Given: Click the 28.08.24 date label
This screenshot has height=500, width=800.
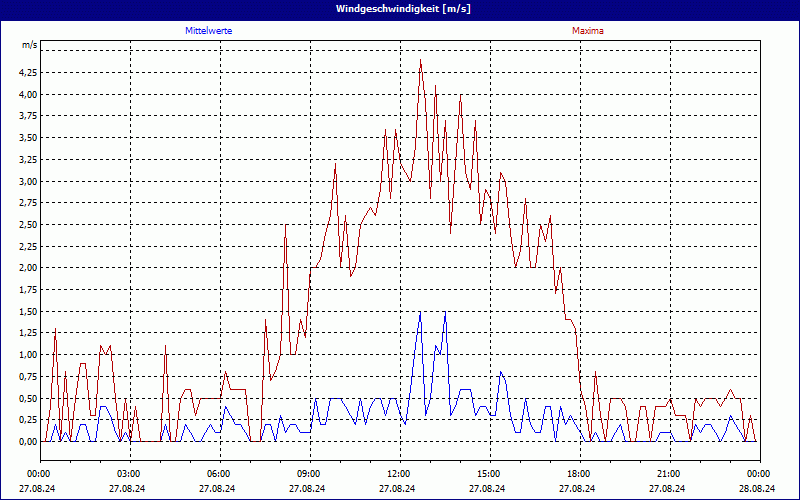Looking at the screenshot, I should point(756,489).
